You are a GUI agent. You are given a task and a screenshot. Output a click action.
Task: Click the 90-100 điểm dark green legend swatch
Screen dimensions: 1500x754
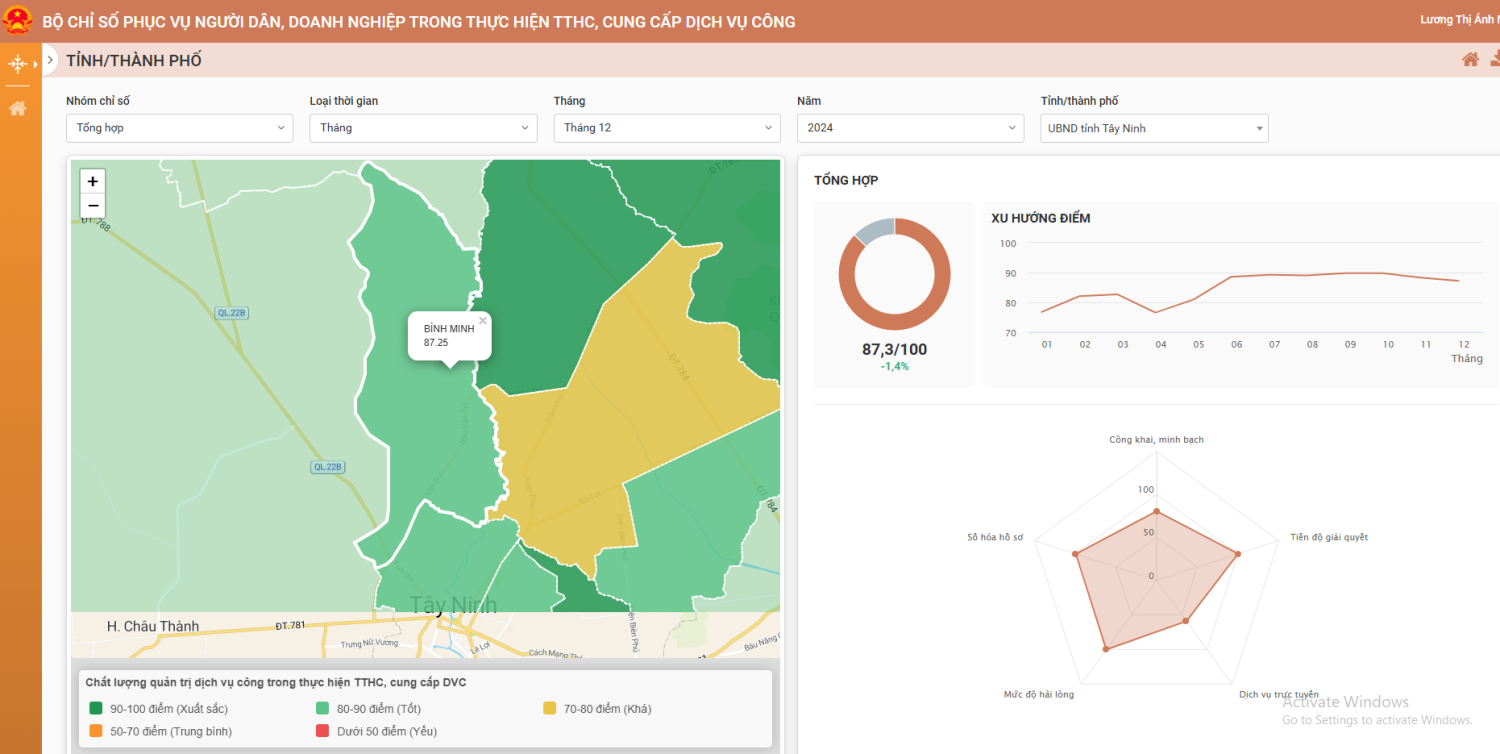pos(96,709)
